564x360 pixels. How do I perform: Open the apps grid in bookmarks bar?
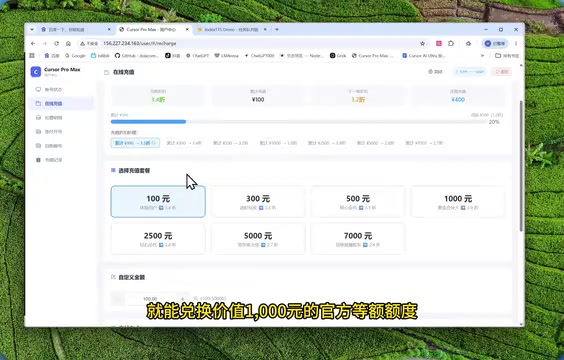tap(32, 56)
